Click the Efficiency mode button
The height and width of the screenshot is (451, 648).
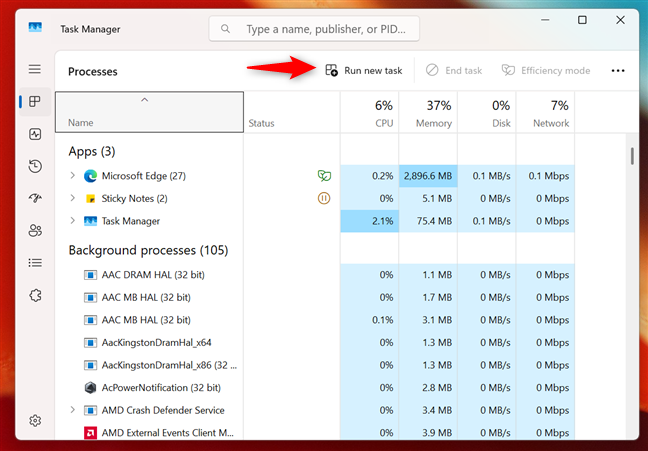pos(546,71)
